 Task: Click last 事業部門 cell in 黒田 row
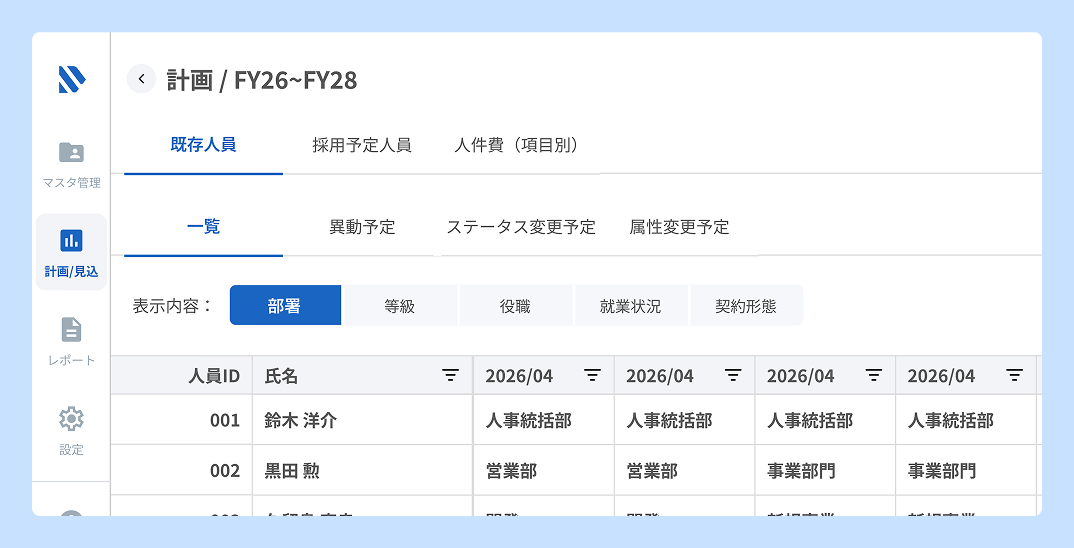[x=966, y=471]
